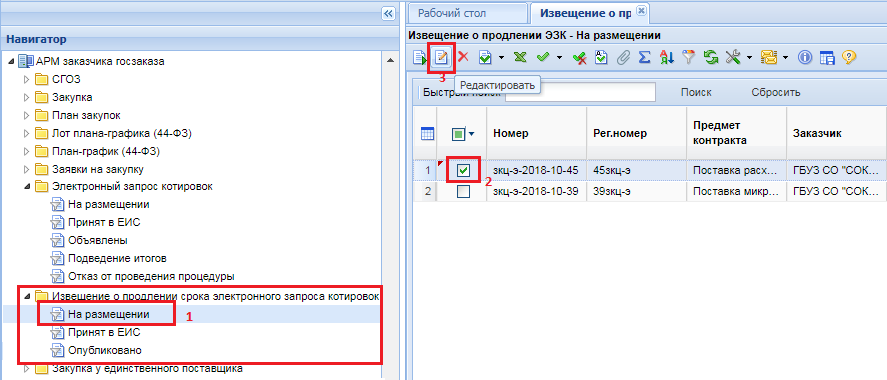Viewport: 887px width, 380px height.
Task: Click the blue information icon
Action: (804, 57)
